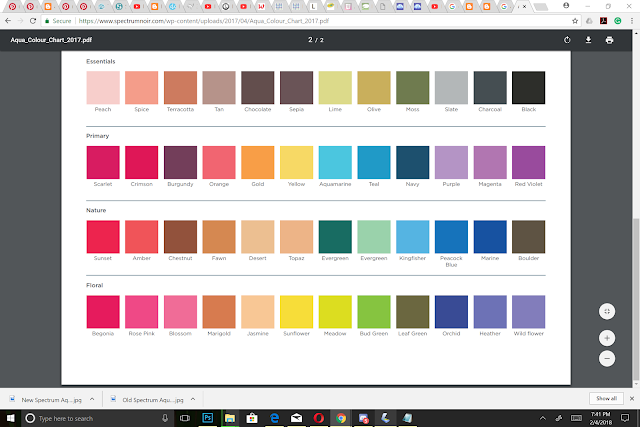Viewport: 640px width, 427px height.
Task: Launch Opera browser from the taskbar
Action: coord(319,418)
